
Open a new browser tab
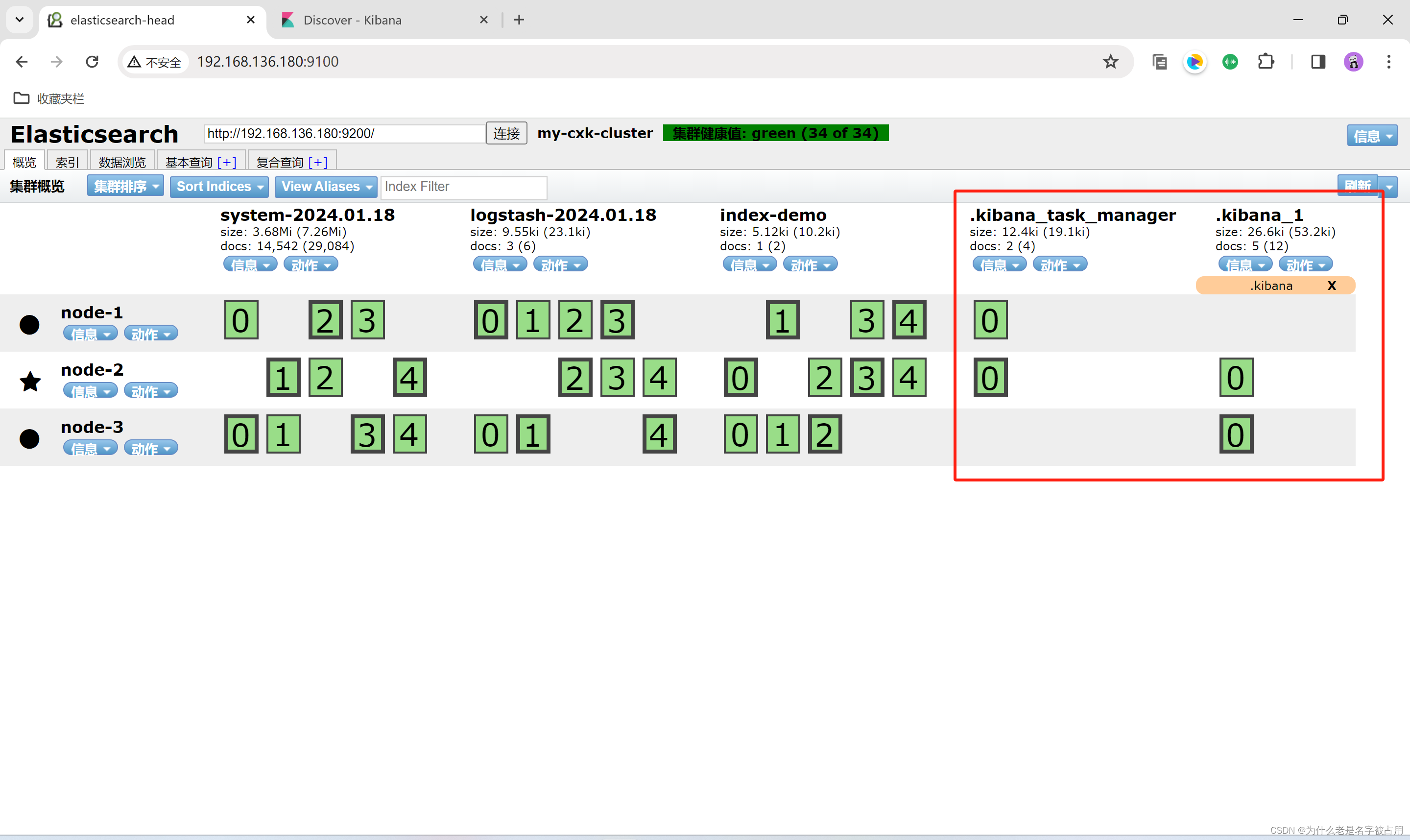519,20
